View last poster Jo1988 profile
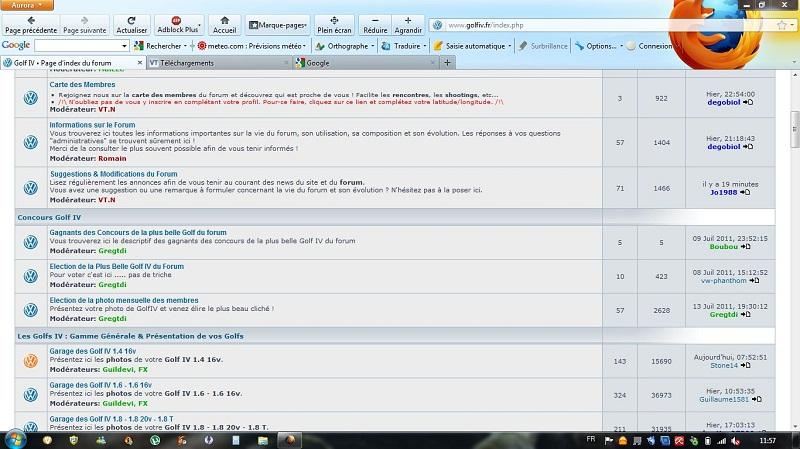The height and width of the screenshot is (449, 800). [723, 192]
